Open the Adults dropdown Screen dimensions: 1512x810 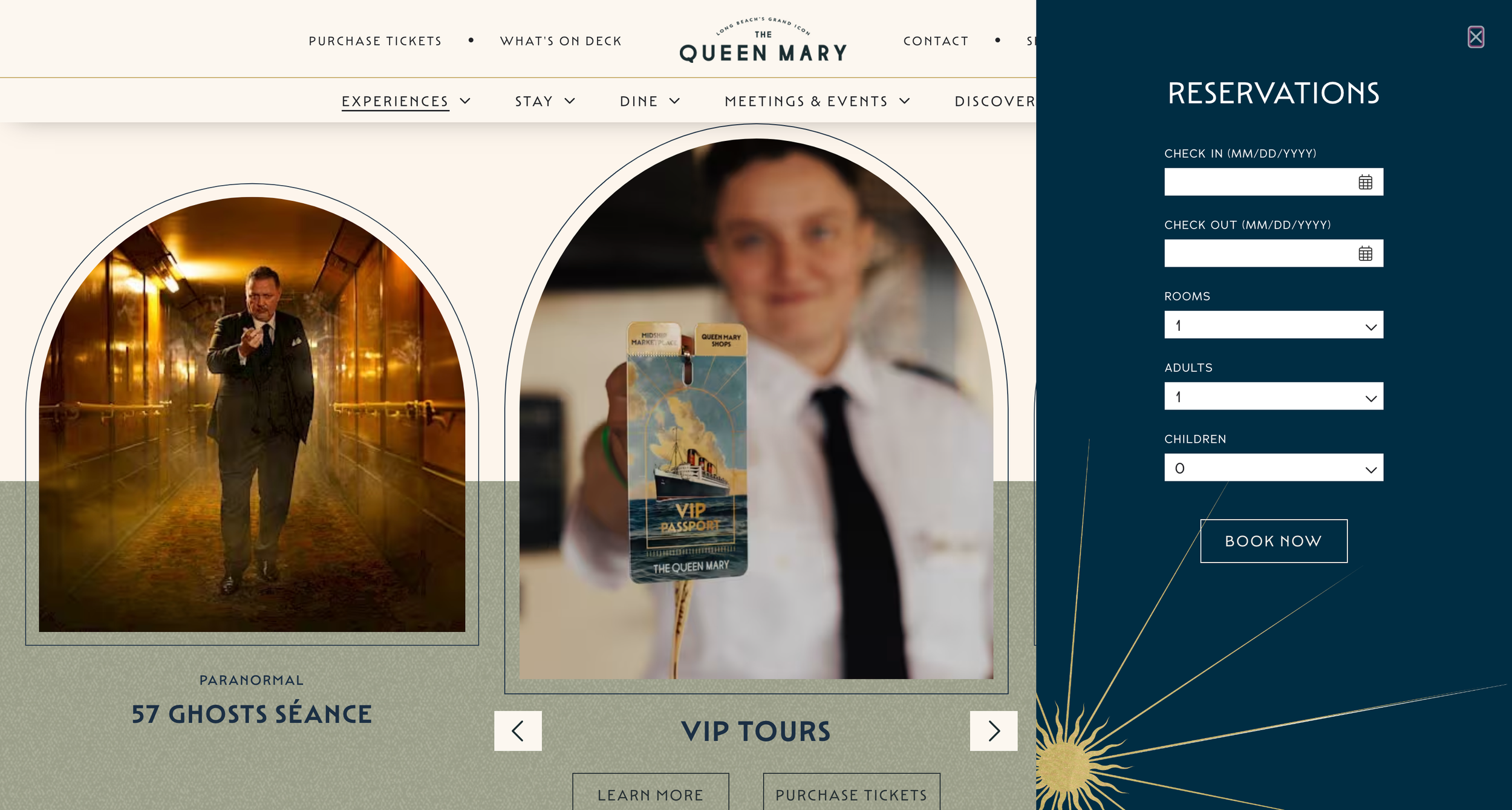(1274, 396)
